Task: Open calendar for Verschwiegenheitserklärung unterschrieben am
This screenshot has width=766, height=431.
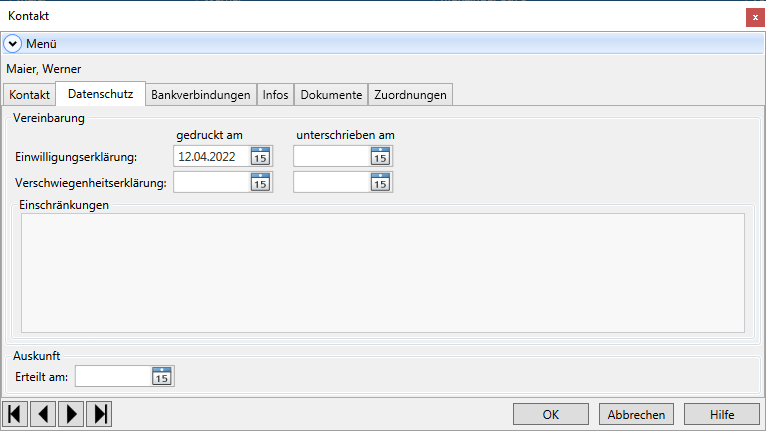Action: (x=380, y=182)
